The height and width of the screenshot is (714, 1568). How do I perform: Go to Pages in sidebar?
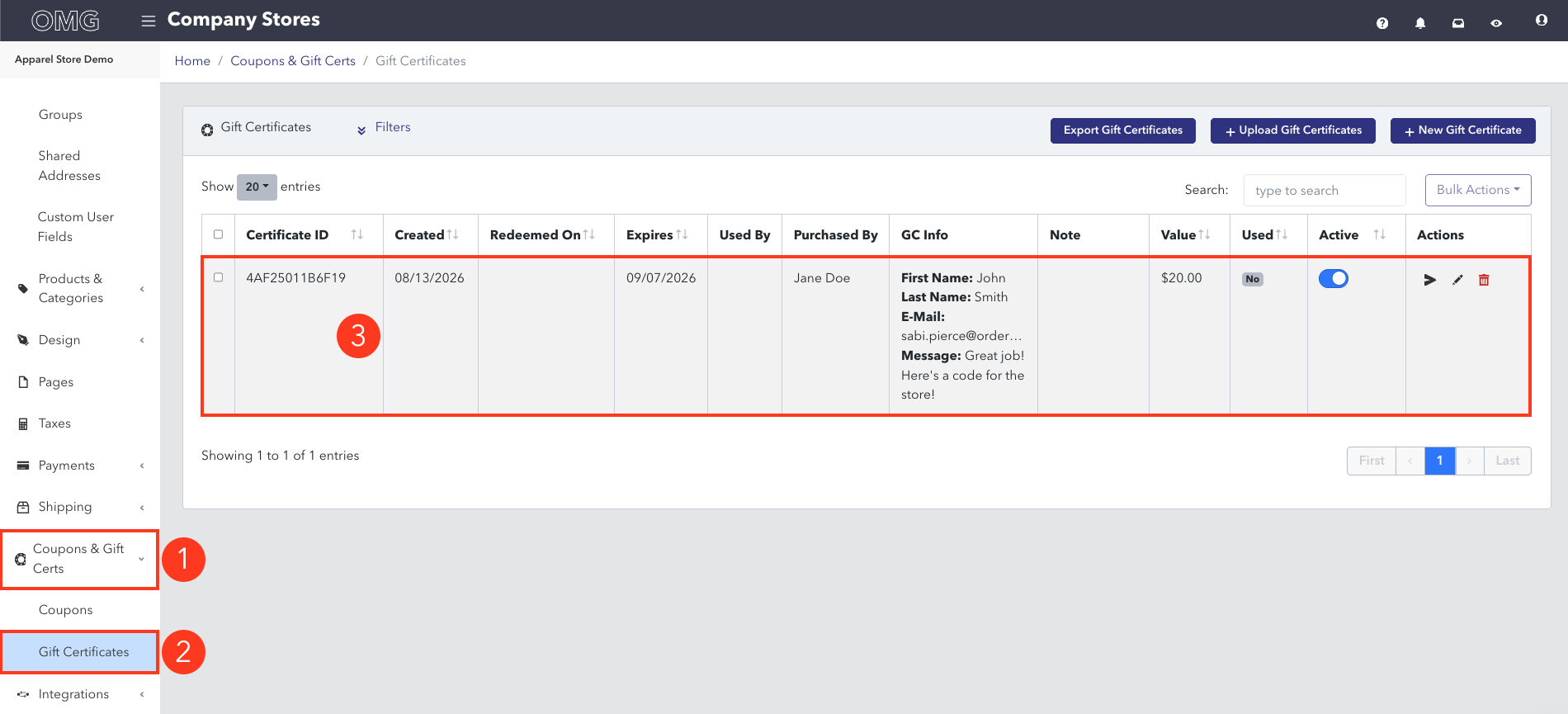click(x=56, y=382)
